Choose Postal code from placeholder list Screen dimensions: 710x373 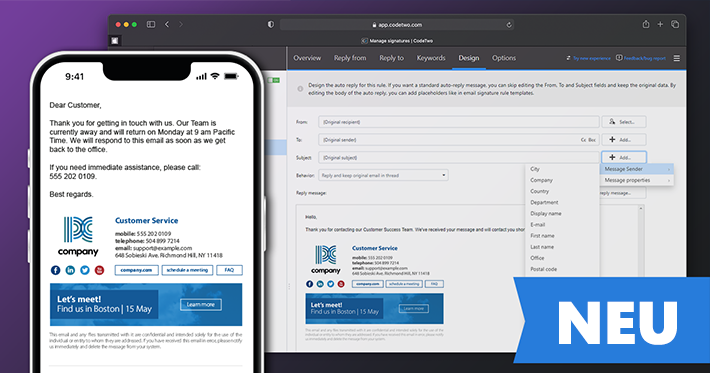coord(543,269)
